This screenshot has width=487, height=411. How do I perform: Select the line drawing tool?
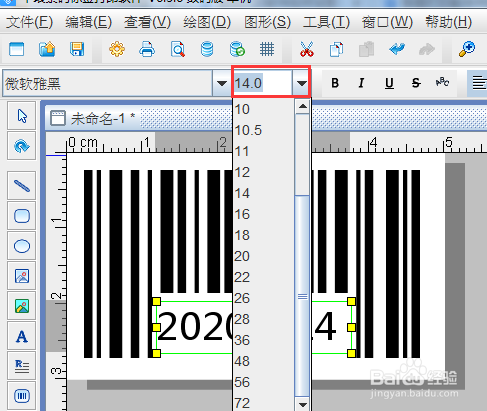(x=22, y=186)
